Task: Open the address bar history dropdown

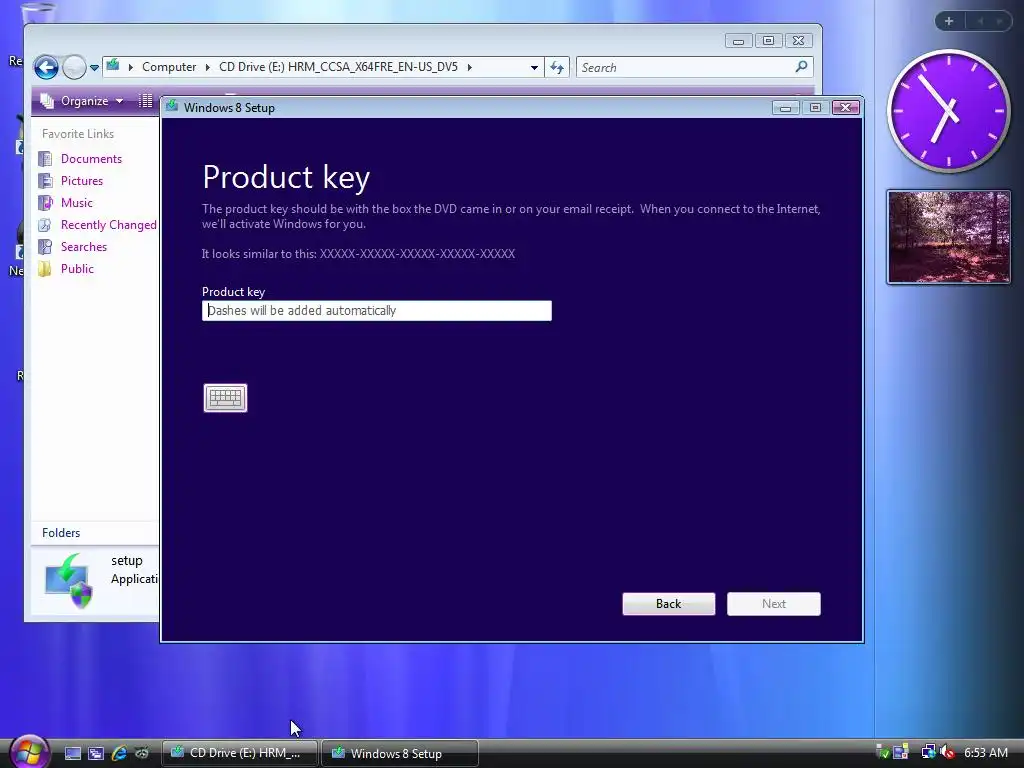Action: pyautogui.click(x=534, y=67)
